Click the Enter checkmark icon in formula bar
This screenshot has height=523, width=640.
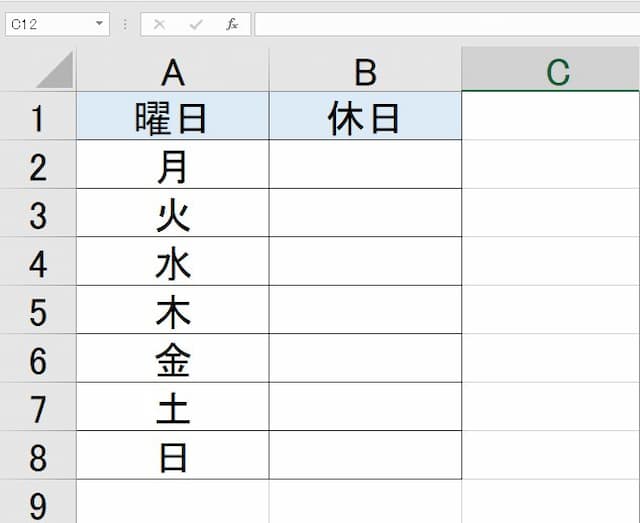click(196, 24)
